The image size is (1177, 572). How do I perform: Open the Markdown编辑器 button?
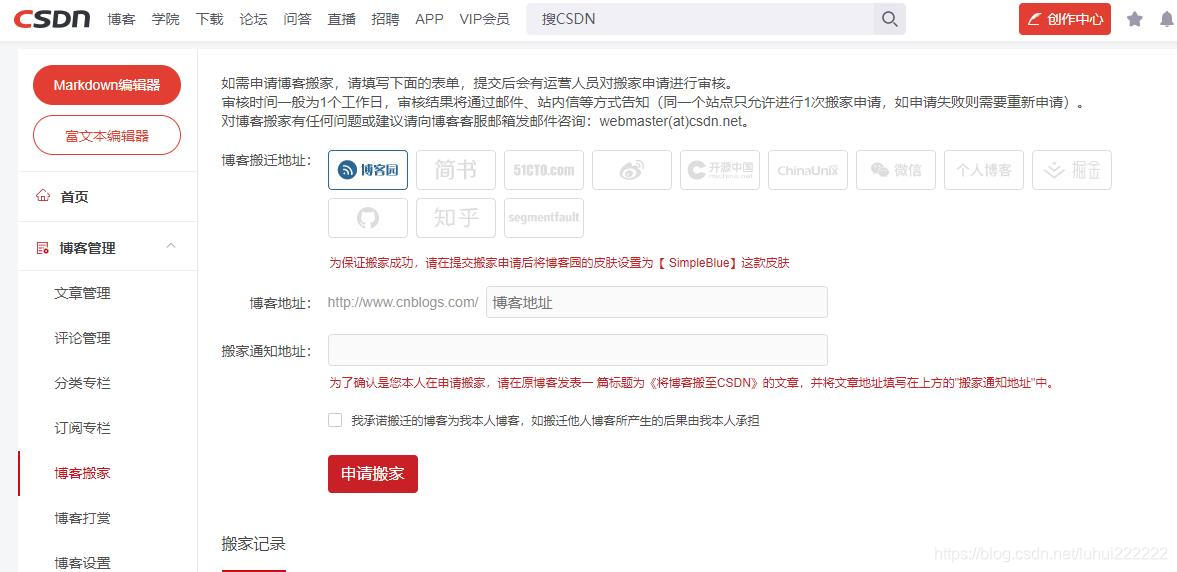[107, 85]
